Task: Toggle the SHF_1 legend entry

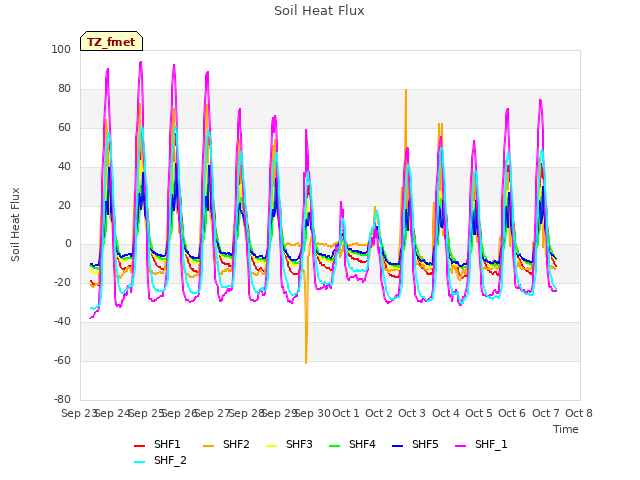Action: 481,444
